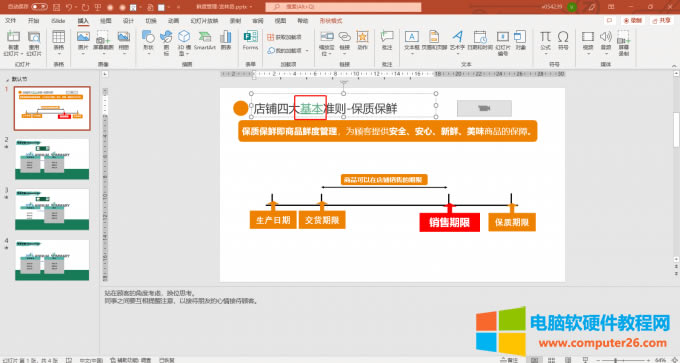The image size is (680, 363).
Task: Open the Pictures dropdown menu
Action: click(83, 54)
